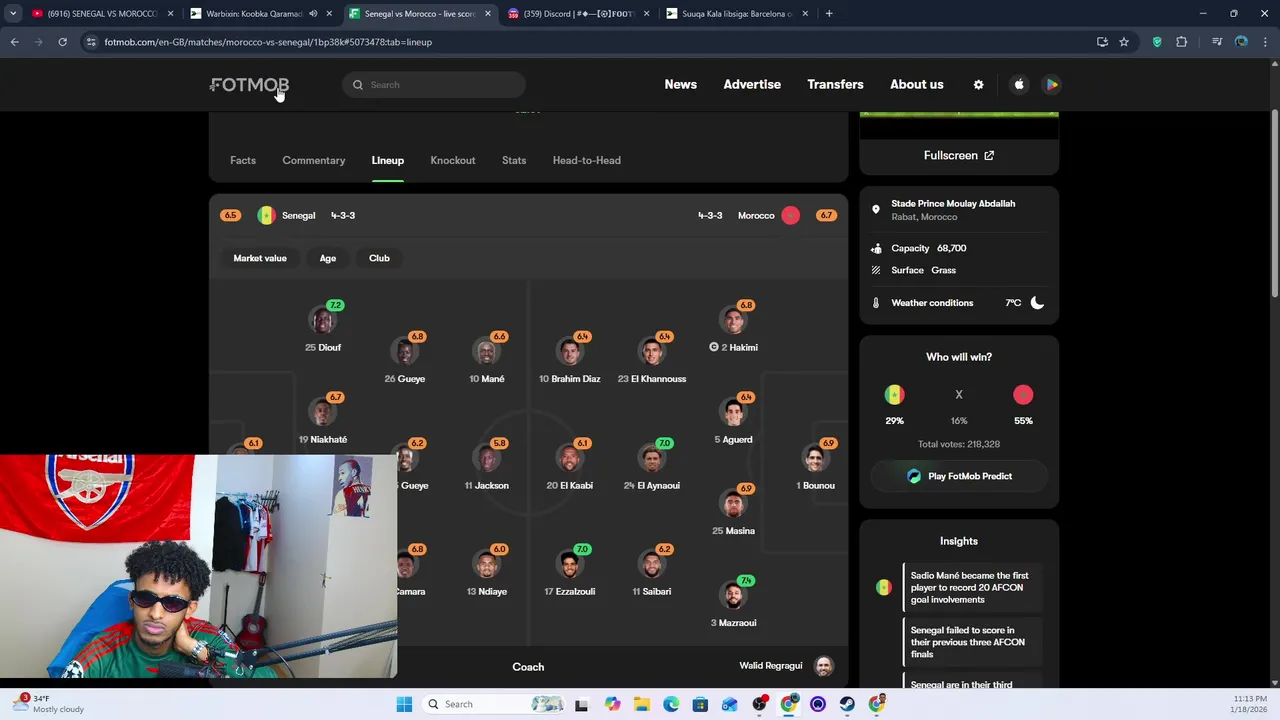Open Copilot from taskbar

point(612,704)
